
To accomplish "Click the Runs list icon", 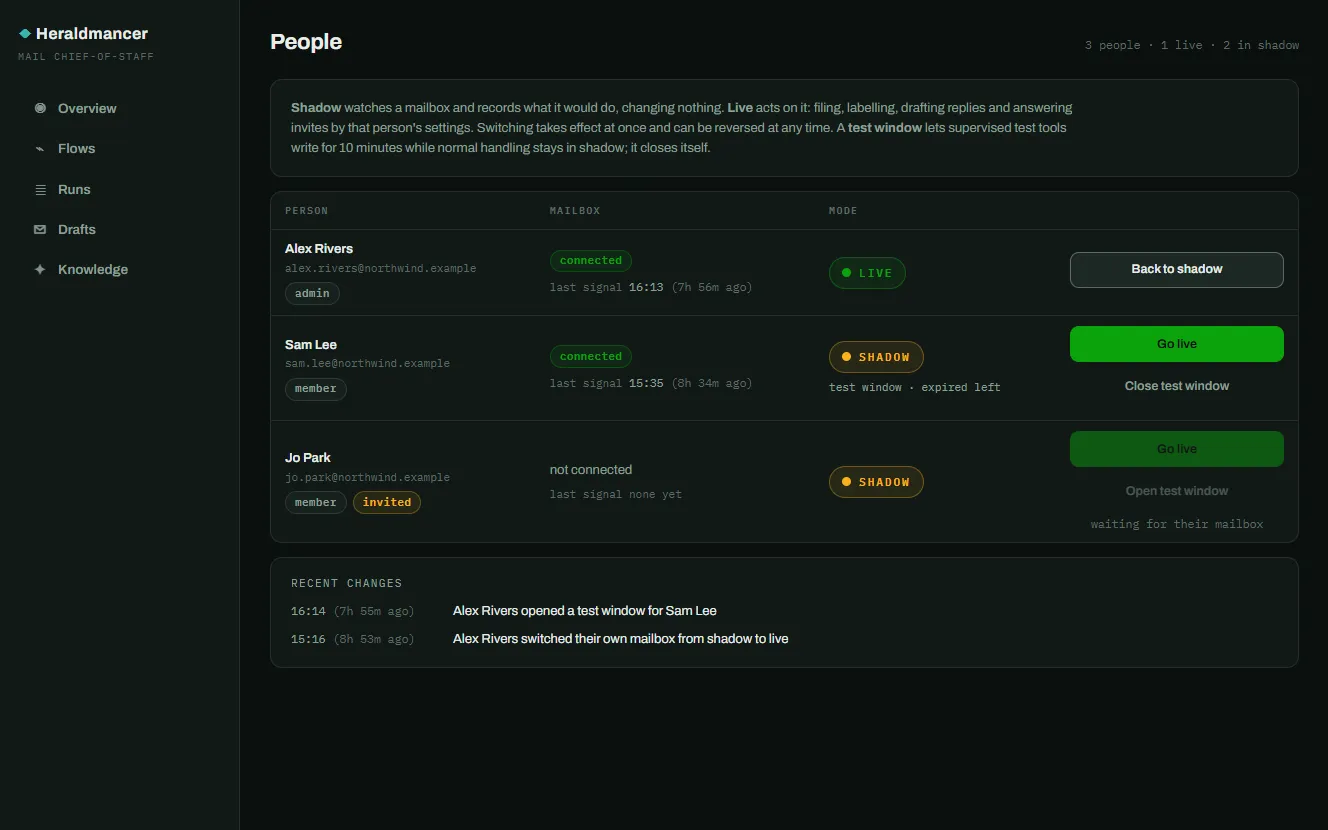I will coord(40,189).
